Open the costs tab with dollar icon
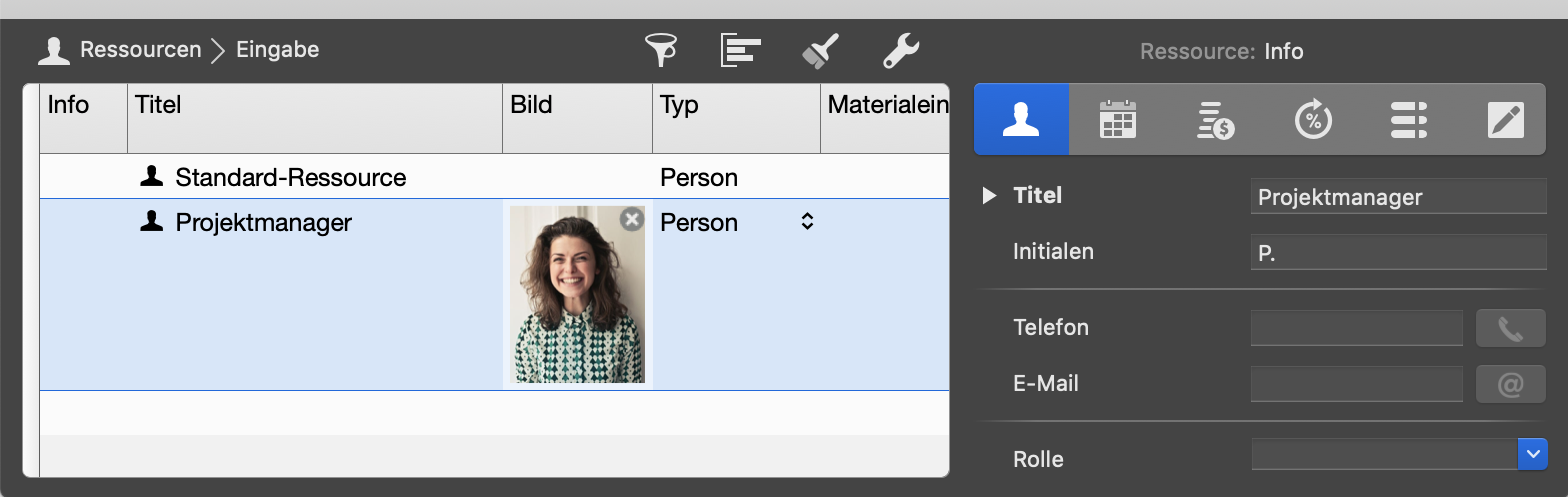The width and height of the screenshot is (1568, 497). pos(1214,119)
